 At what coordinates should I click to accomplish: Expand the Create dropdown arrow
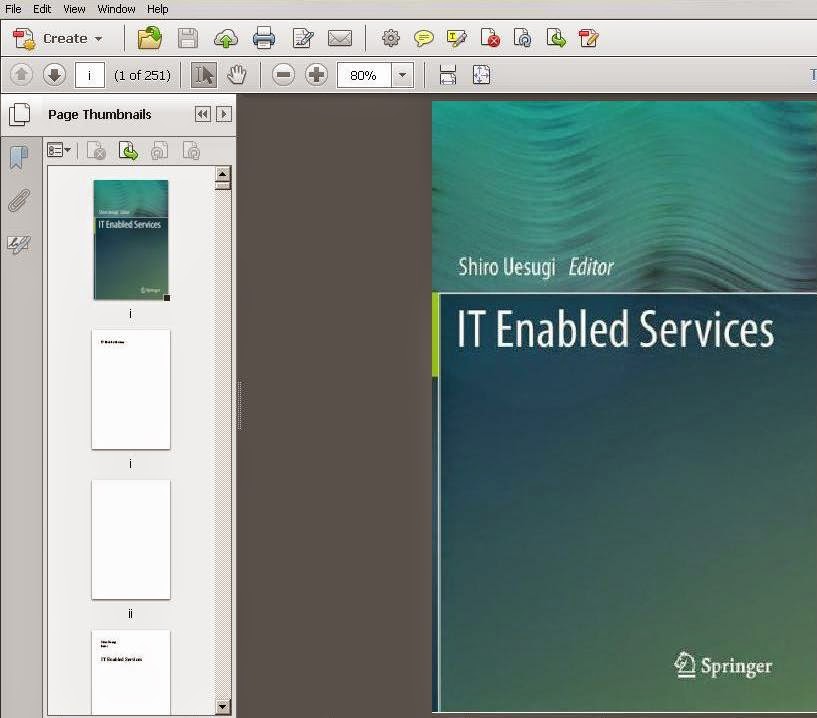98,39
